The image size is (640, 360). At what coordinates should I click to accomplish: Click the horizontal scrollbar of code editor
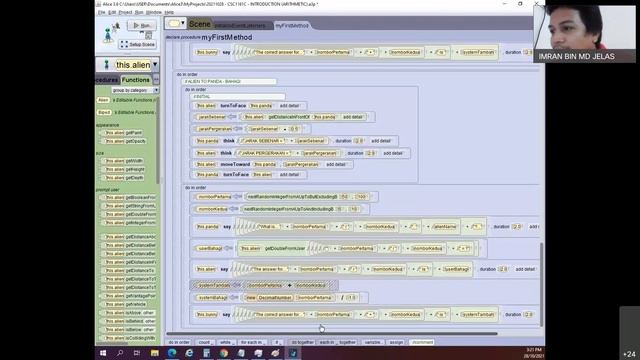pos(332,333)
